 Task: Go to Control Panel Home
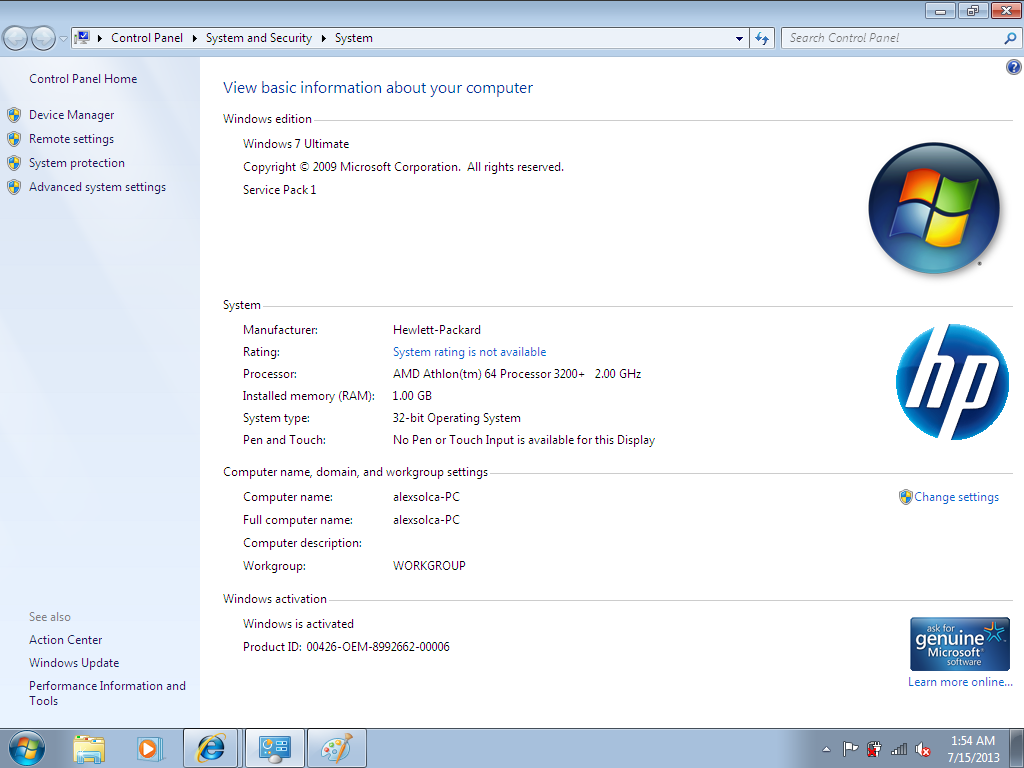point(83,79)
